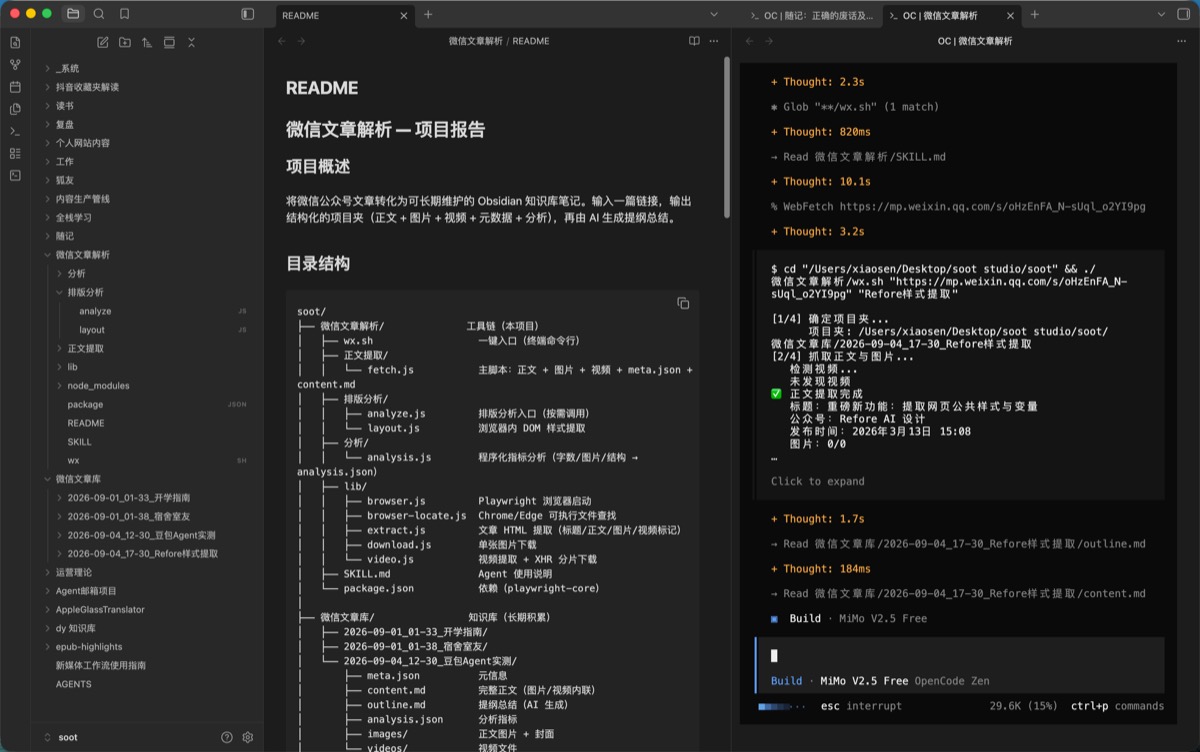Click the terminal prompt input box
The image size is (1200, 752).
[x=960, y=656]
